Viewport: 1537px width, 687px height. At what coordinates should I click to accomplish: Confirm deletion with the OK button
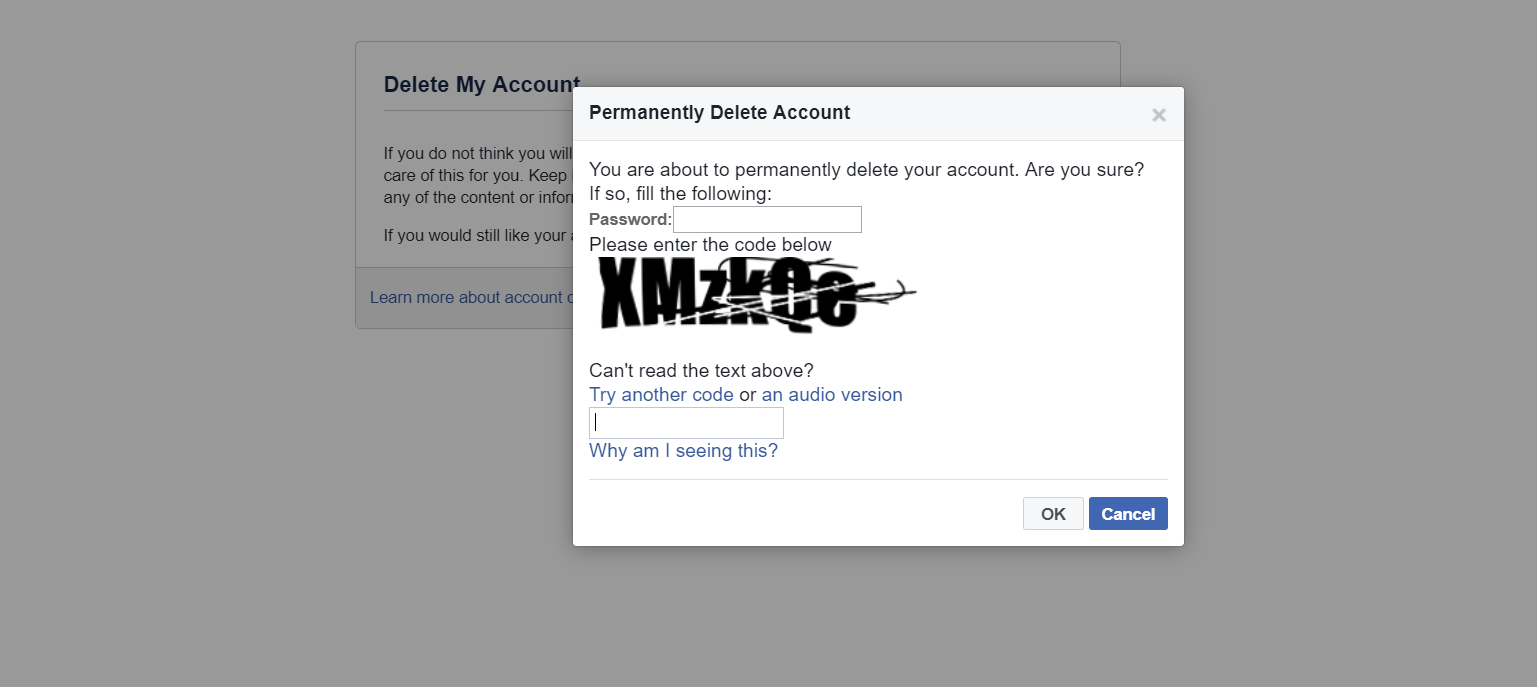click(1053, 514)
